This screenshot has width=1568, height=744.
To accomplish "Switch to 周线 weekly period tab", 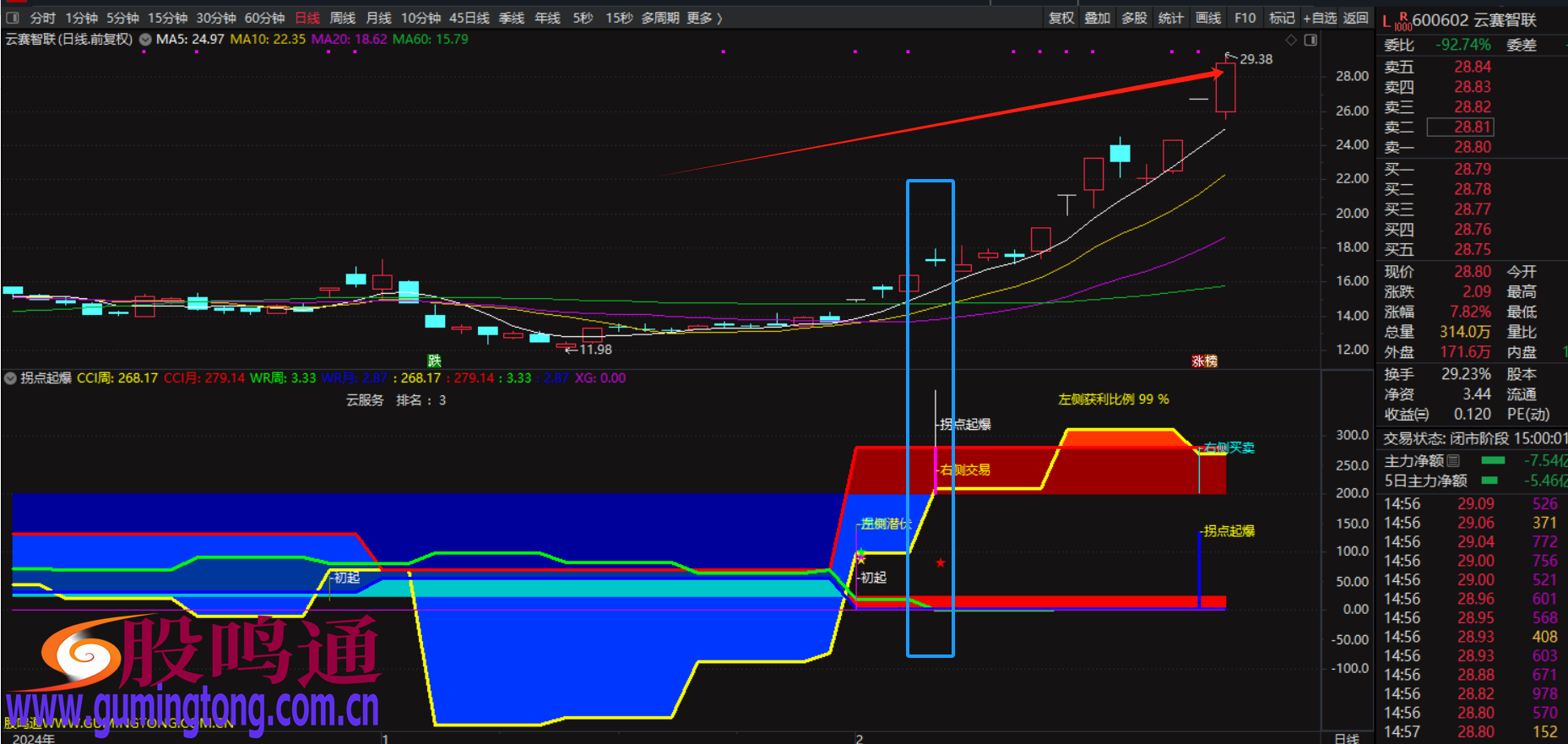I will click(x=342, y=18).
